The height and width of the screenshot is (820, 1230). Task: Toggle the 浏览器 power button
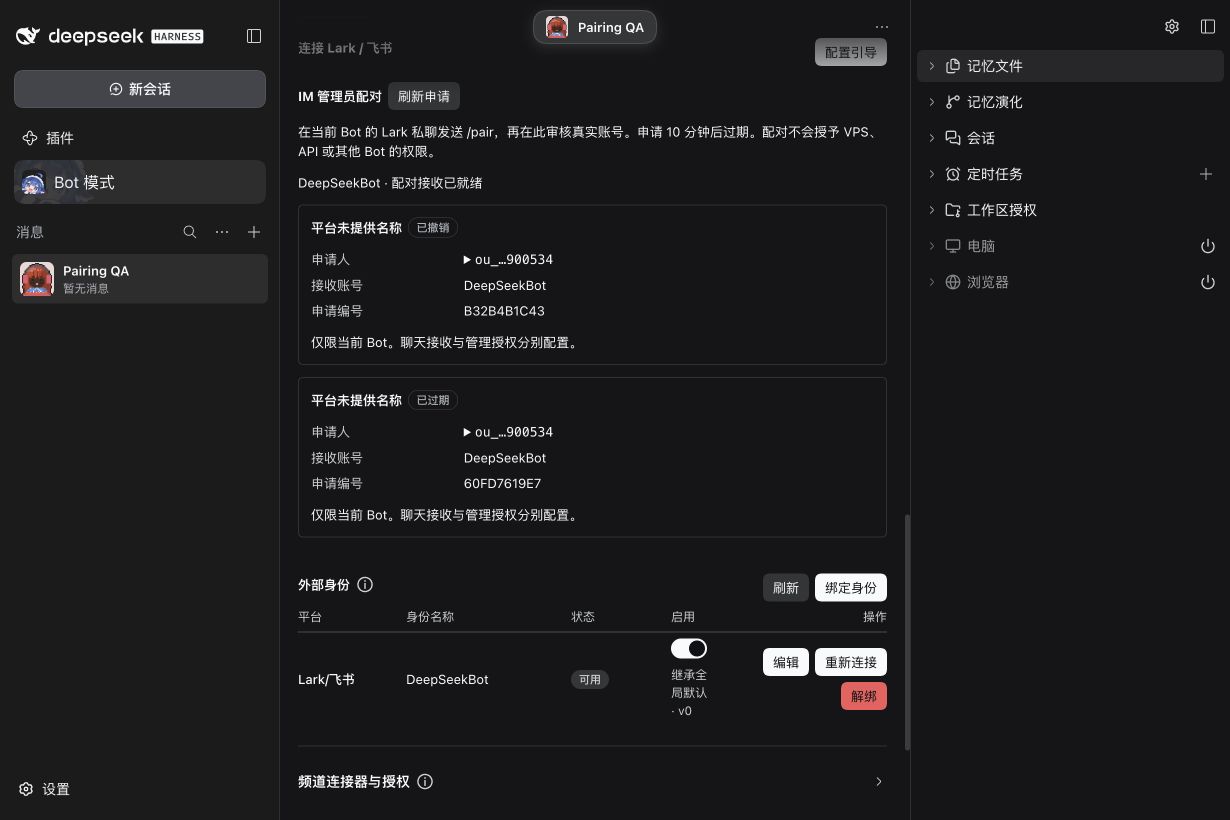coord(1207,282)
